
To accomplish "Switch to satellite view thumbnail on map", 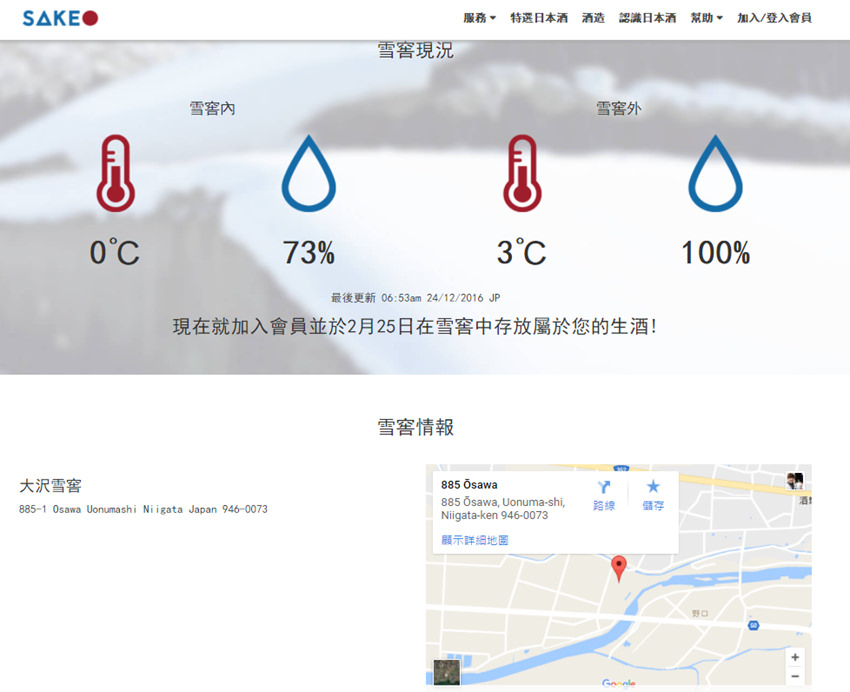I will pos(447,672).
